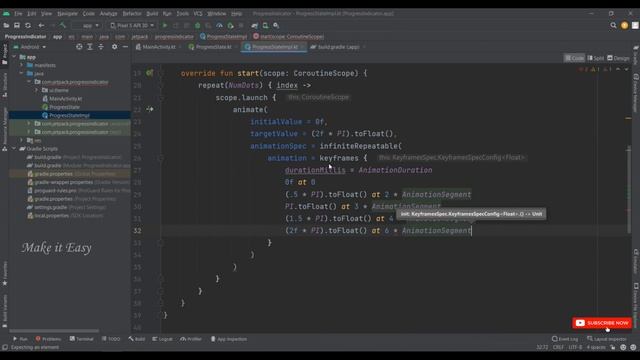Click Expand All in Project panel
The width and height of the screenshot is (640, 360).
click(x=90, y=47)
